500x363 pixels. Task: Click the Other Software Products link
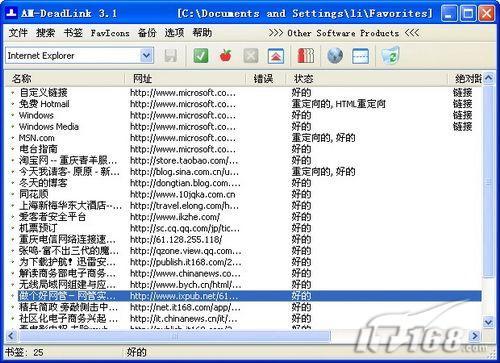(343, 33)
